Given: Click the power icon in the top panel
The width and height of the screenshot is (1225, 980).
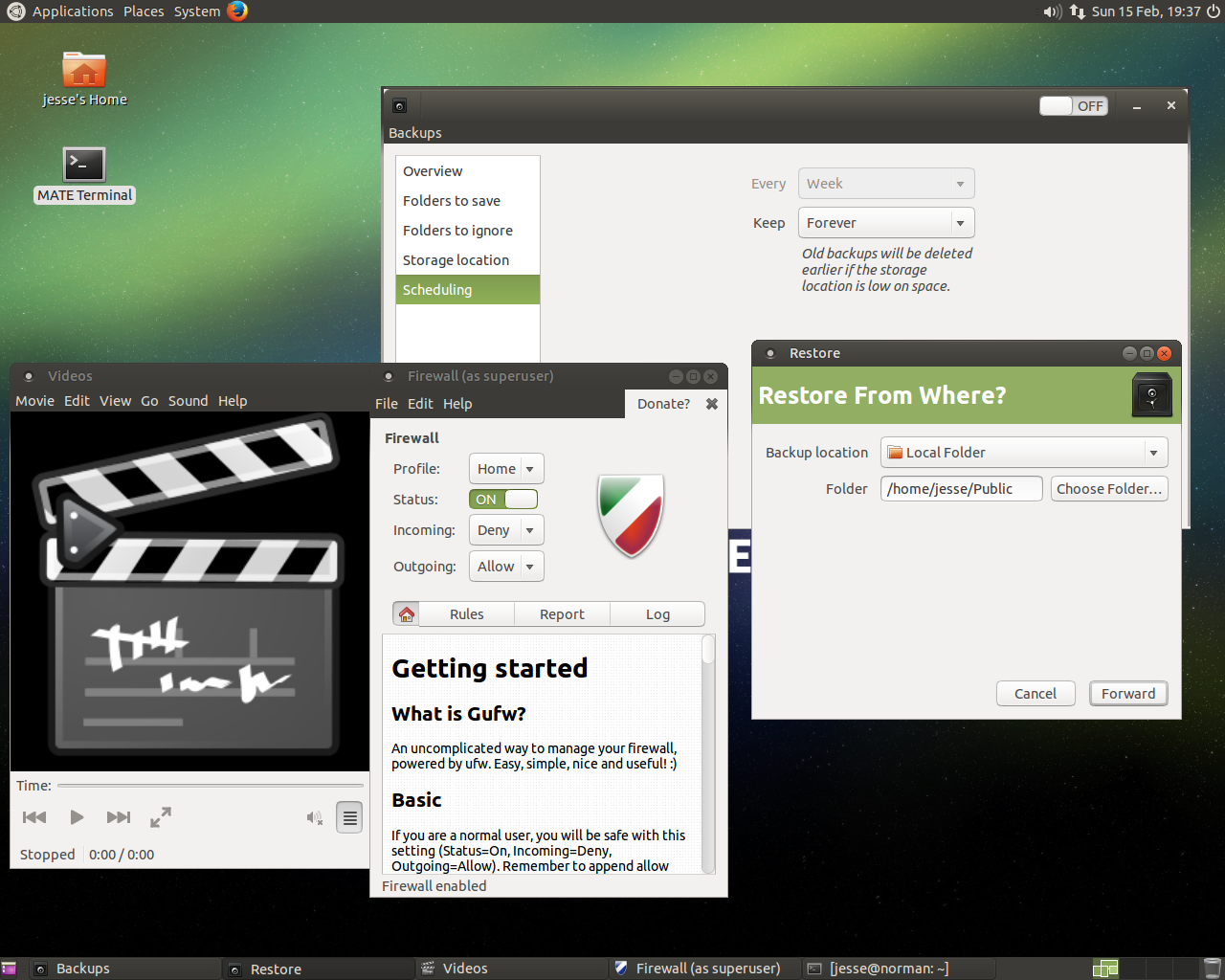Looking at the screenshot, I should pos(1214,11).
